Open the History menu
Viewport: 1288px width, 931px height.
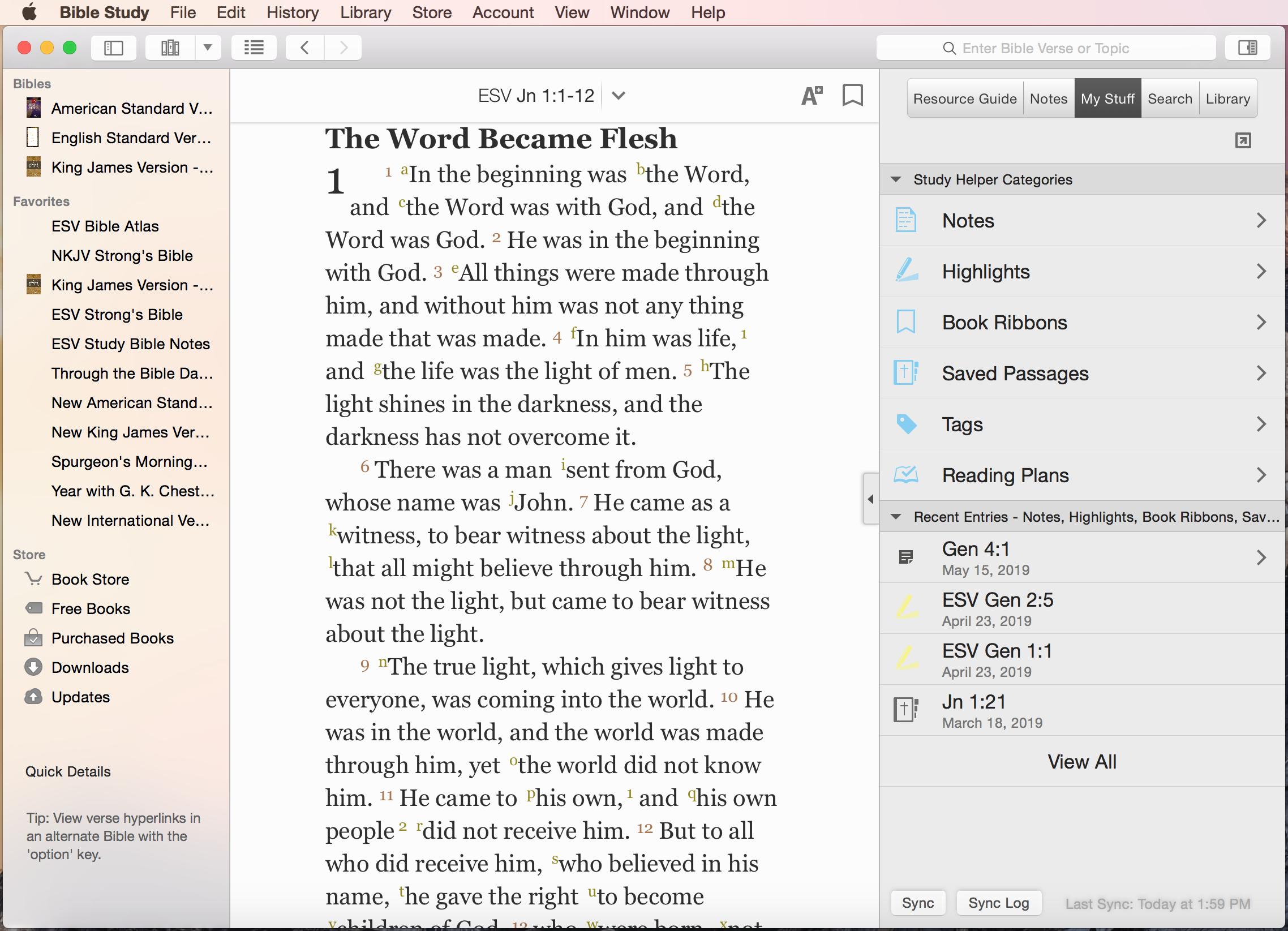(x=293, y=12)
